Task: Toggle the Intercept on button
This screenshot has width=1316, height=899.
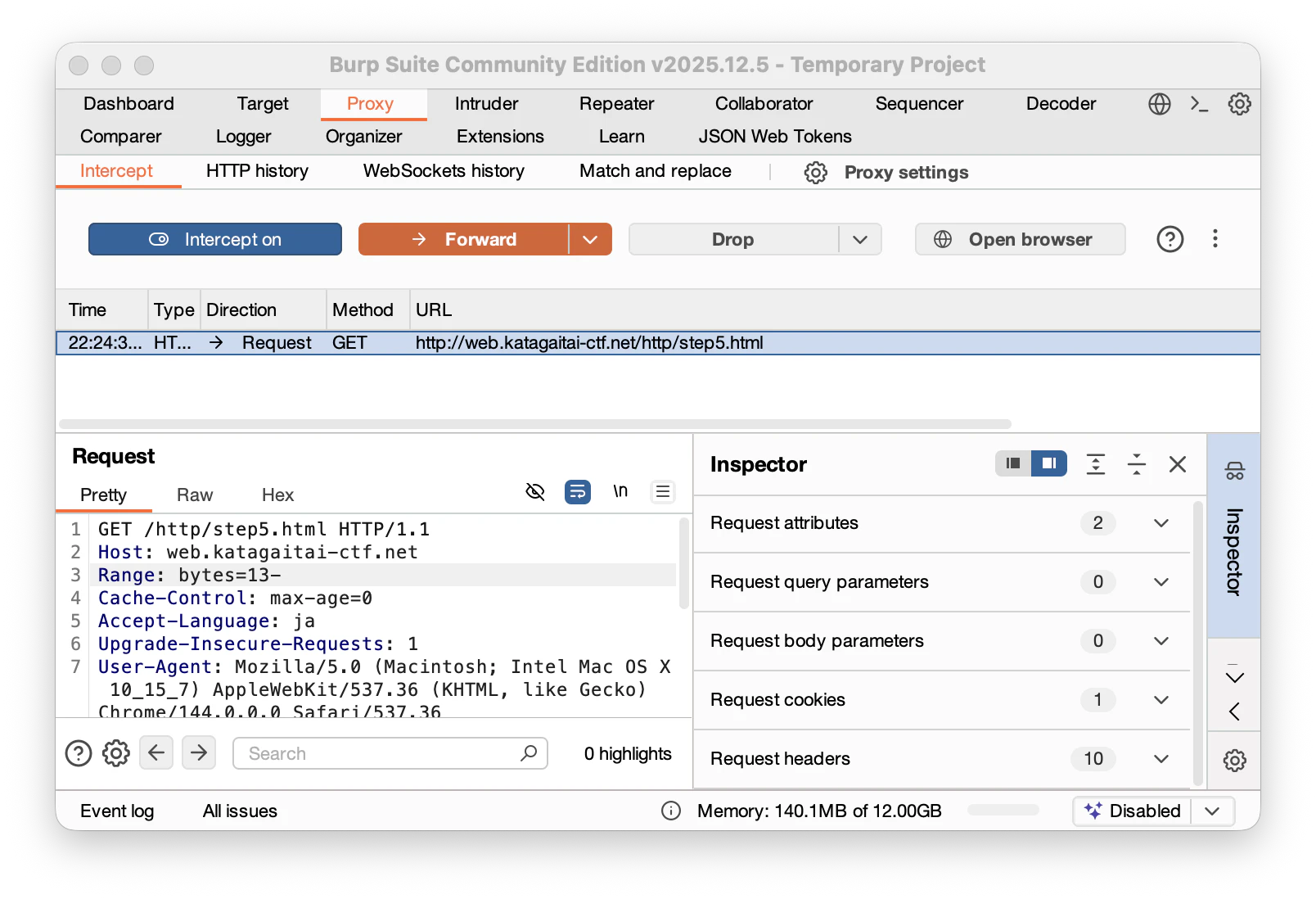Action: (215, 239)
